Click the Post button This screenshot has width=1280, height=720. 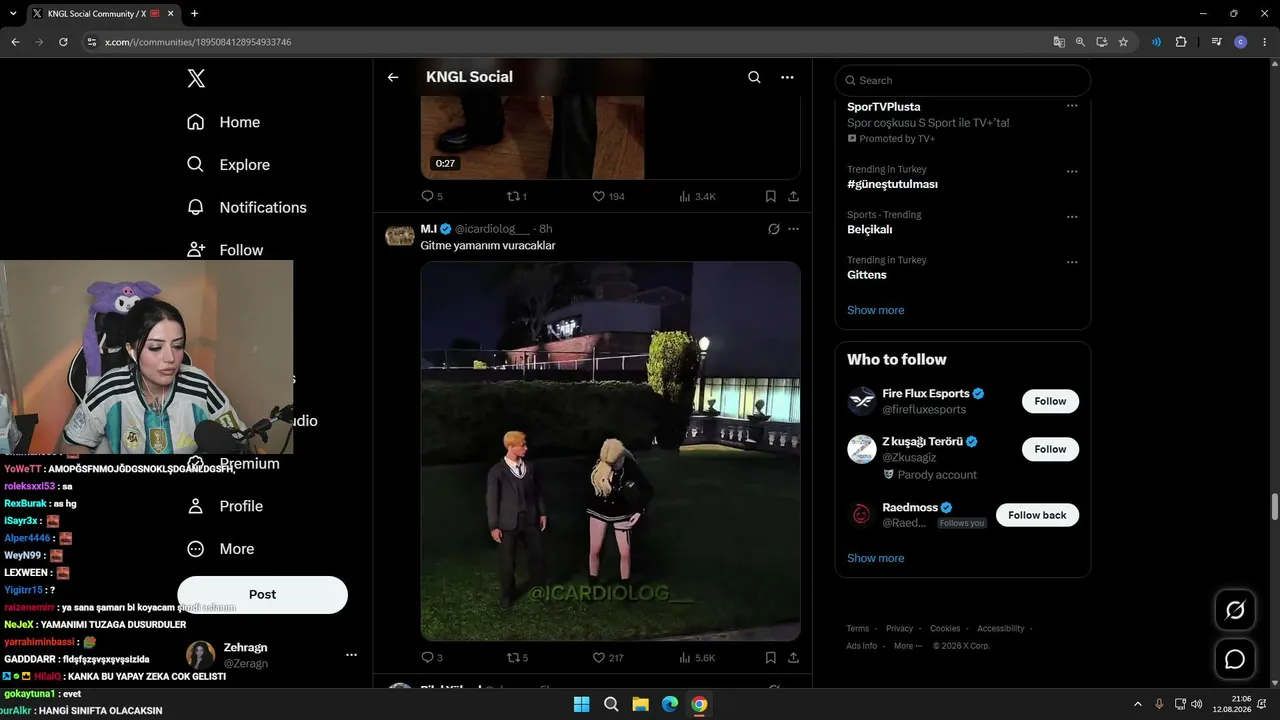tap(263, 594)
